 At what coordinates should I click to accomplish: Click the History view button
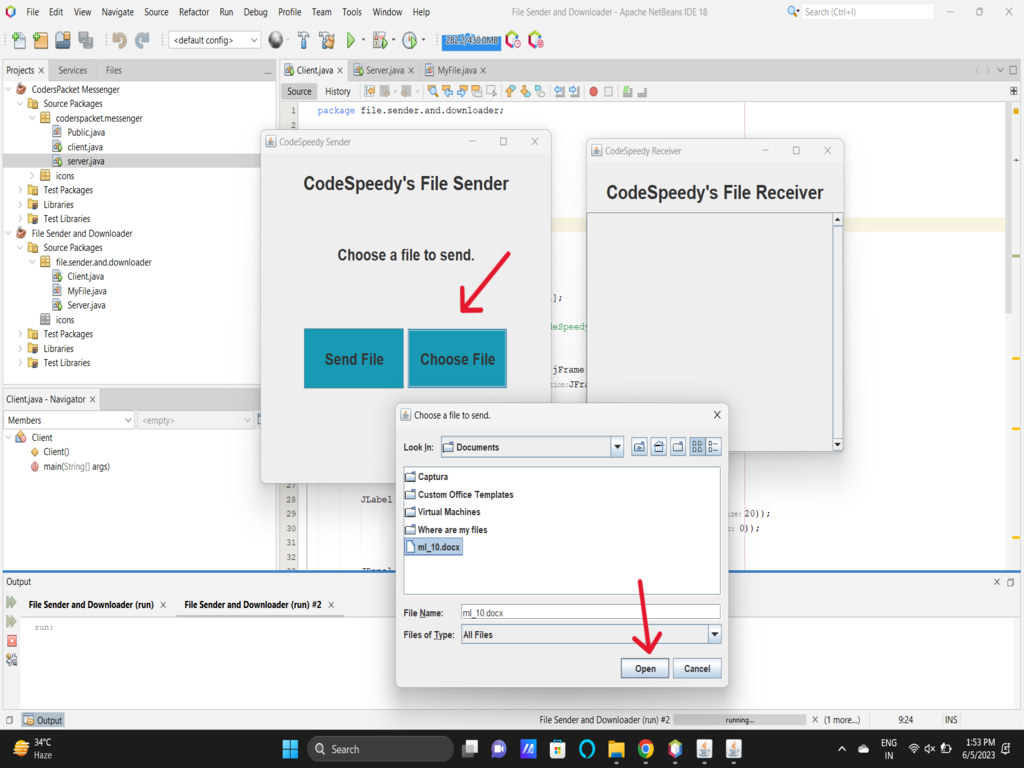pos(338,91)
